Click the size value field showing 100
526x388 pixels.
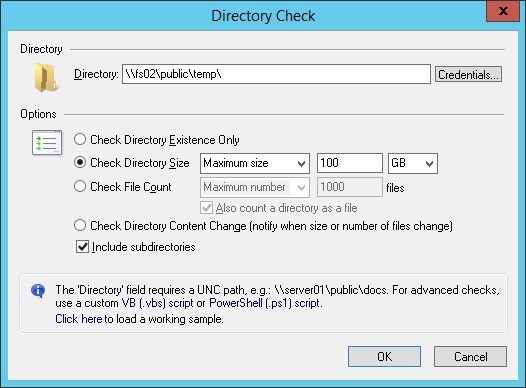(x=350, y=163)
